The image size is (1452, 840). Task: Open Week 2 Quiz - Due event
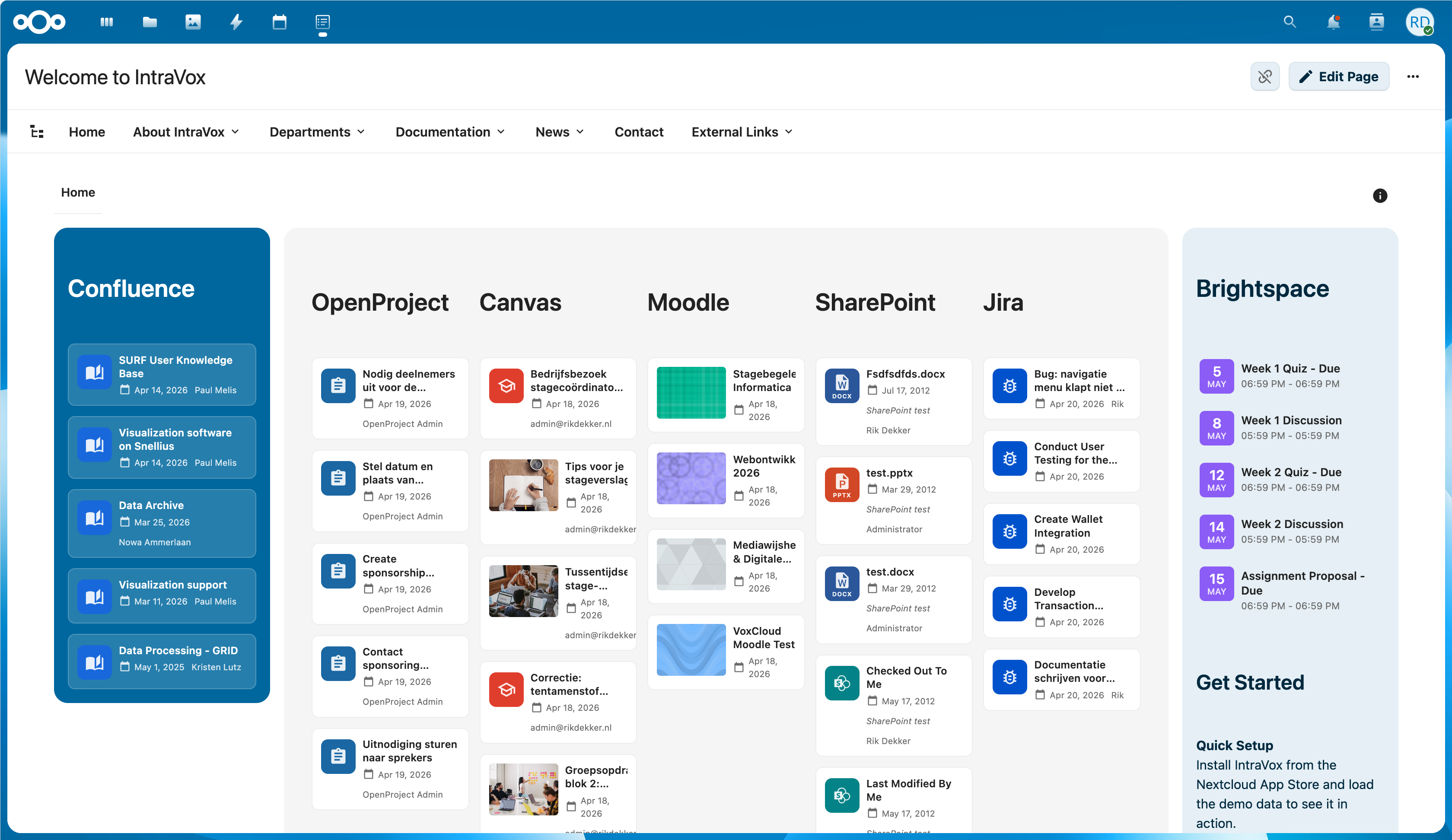1291,479
